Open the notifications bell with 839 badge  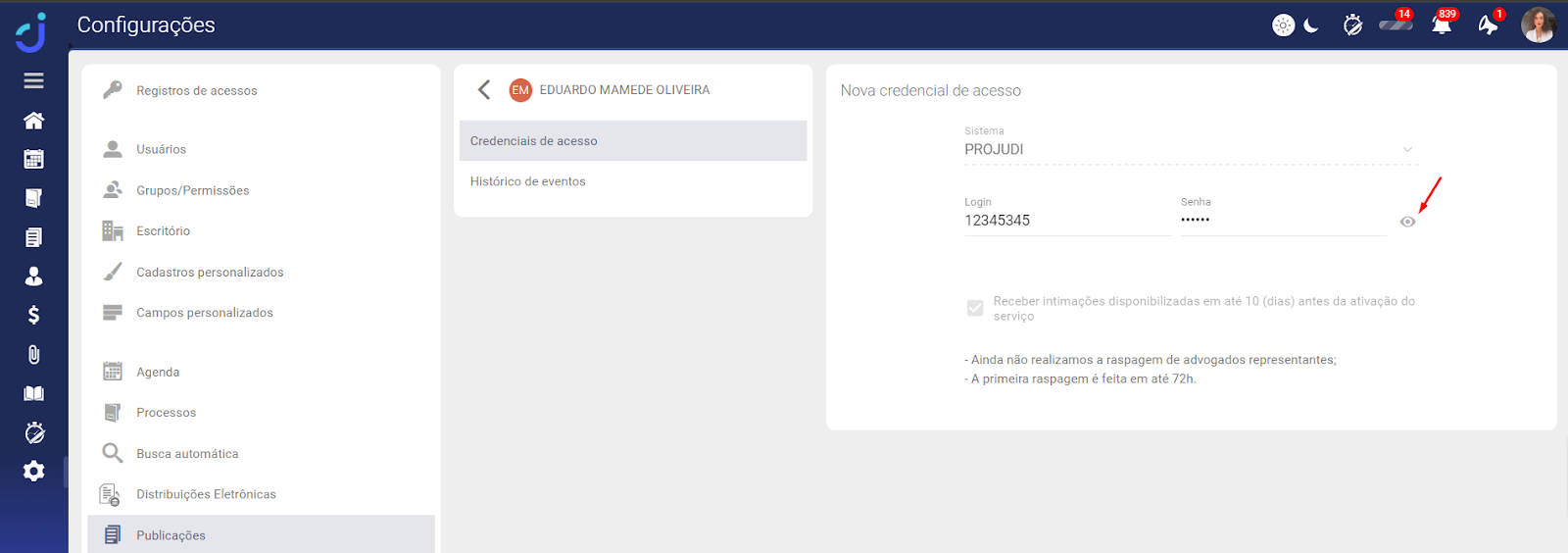(x=1442, y=25)
